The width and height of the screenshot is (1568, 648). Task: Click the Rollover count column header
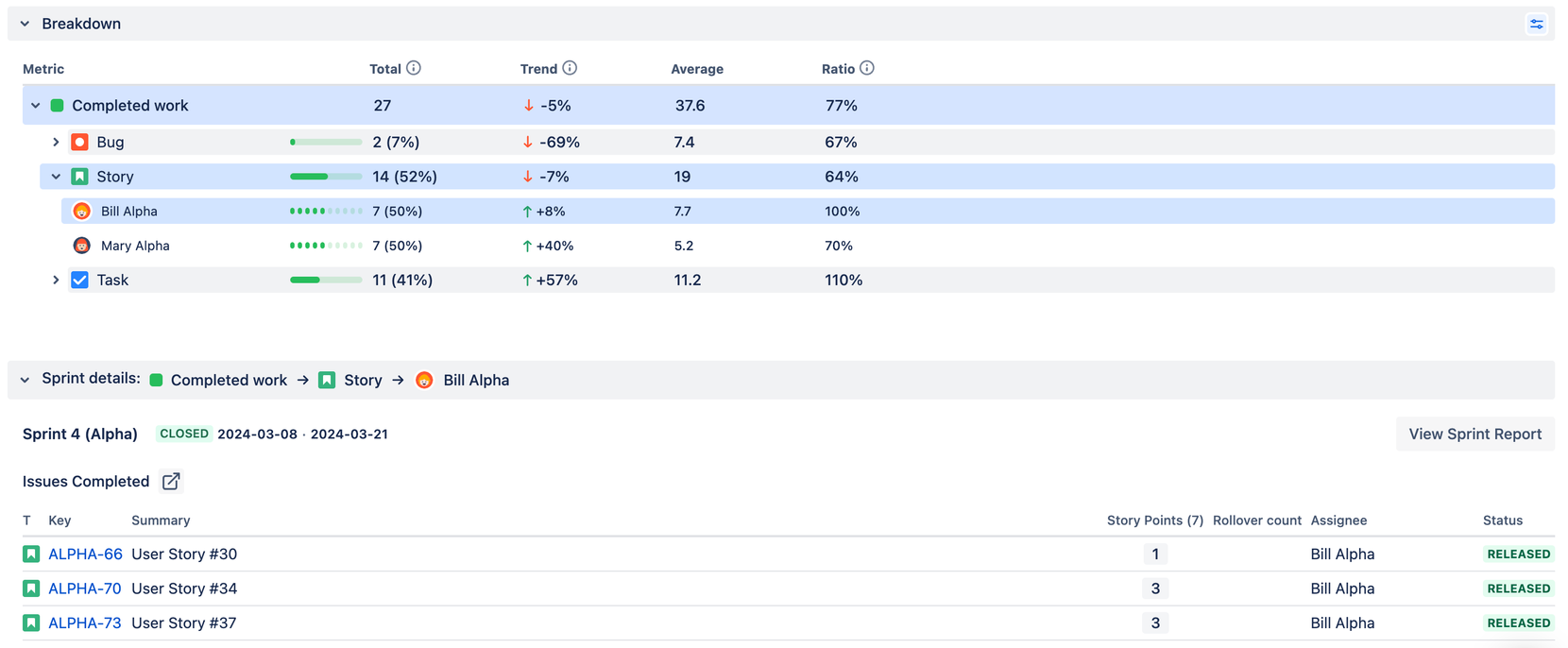[1257, 520]
